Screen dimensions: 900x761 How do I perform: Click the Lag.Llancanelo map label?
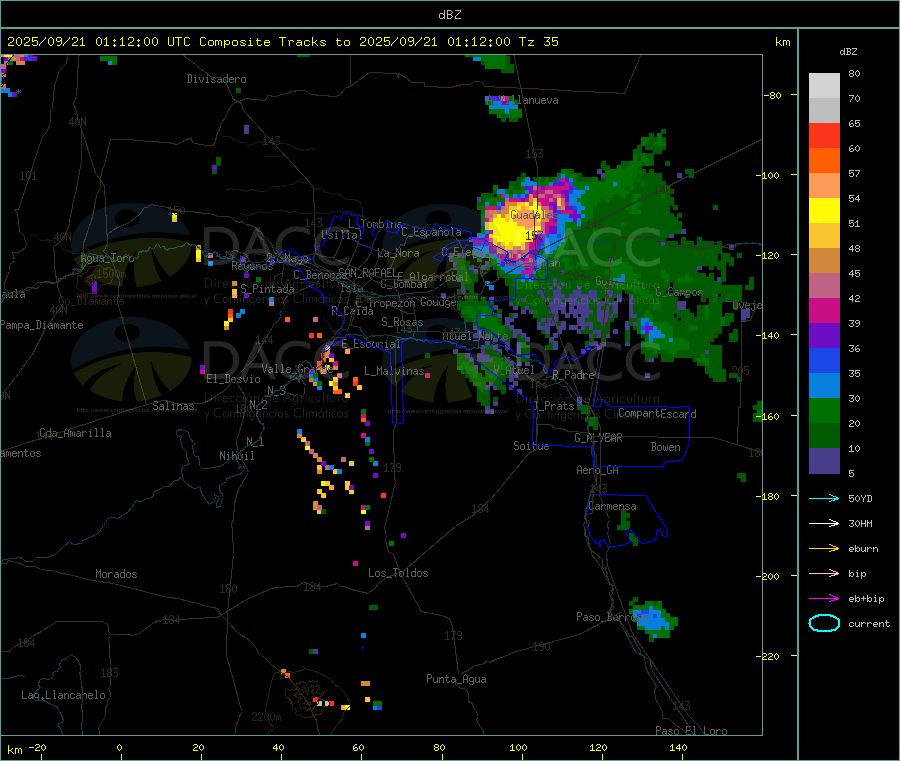(x=63, y=695)
